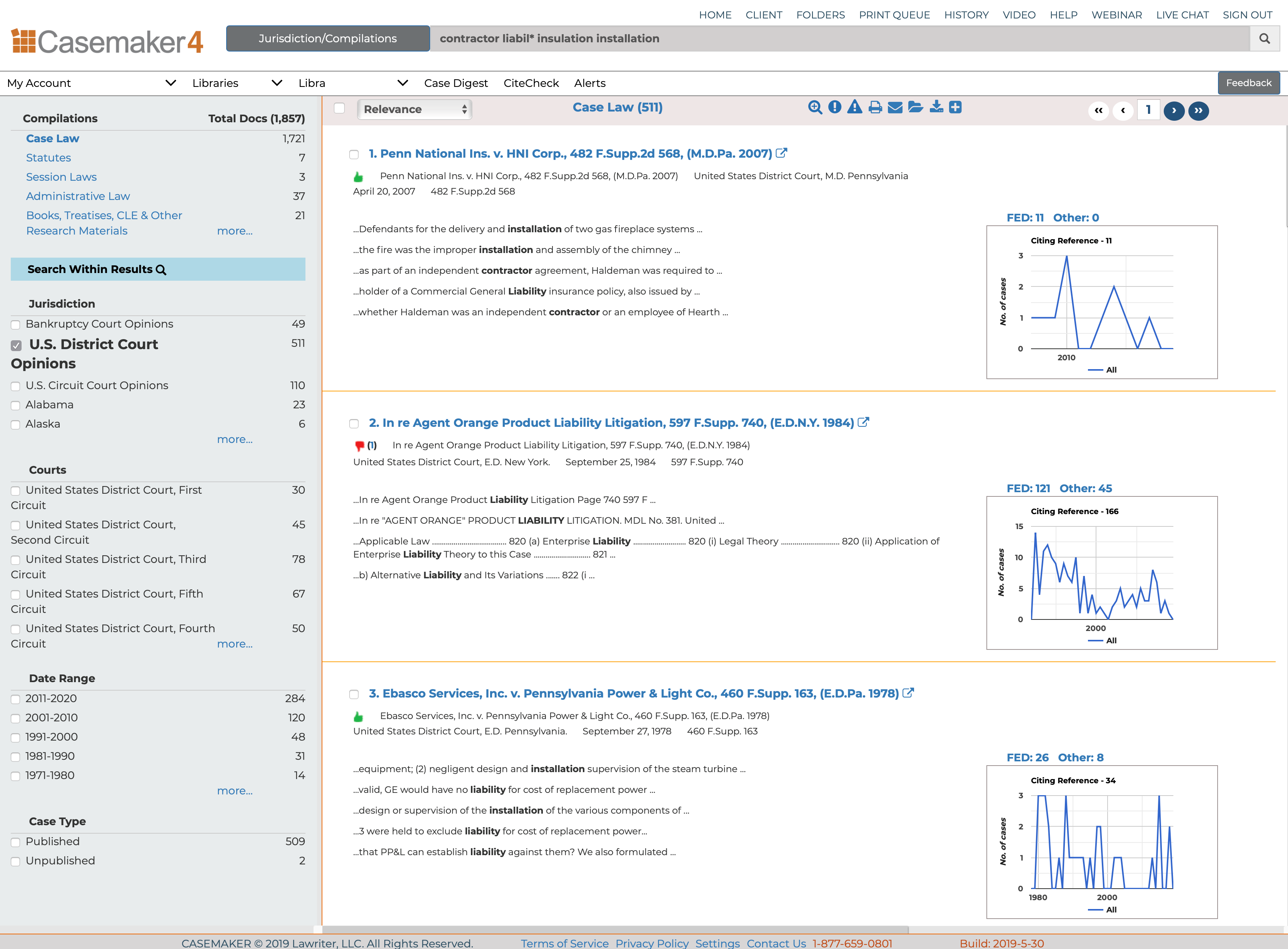This screenshot has height=949, width=1288.
Task: Check Third Circuit district court filter
Action: [15, 560]
